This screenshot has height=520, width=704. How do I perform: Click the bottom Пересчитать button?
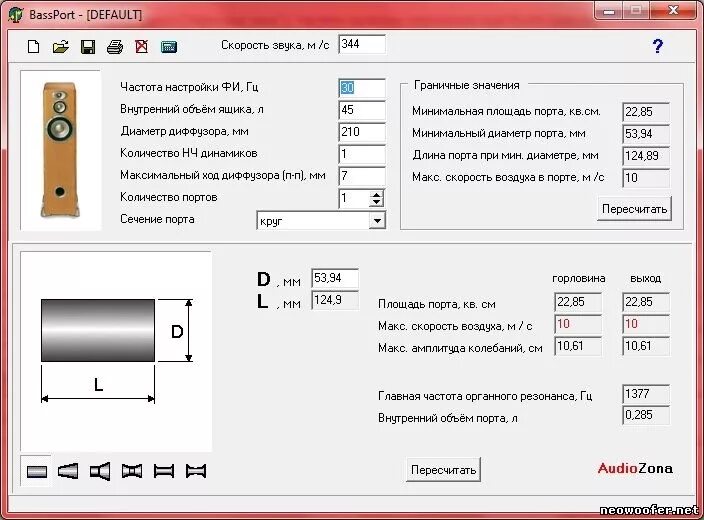coord(443,470)
